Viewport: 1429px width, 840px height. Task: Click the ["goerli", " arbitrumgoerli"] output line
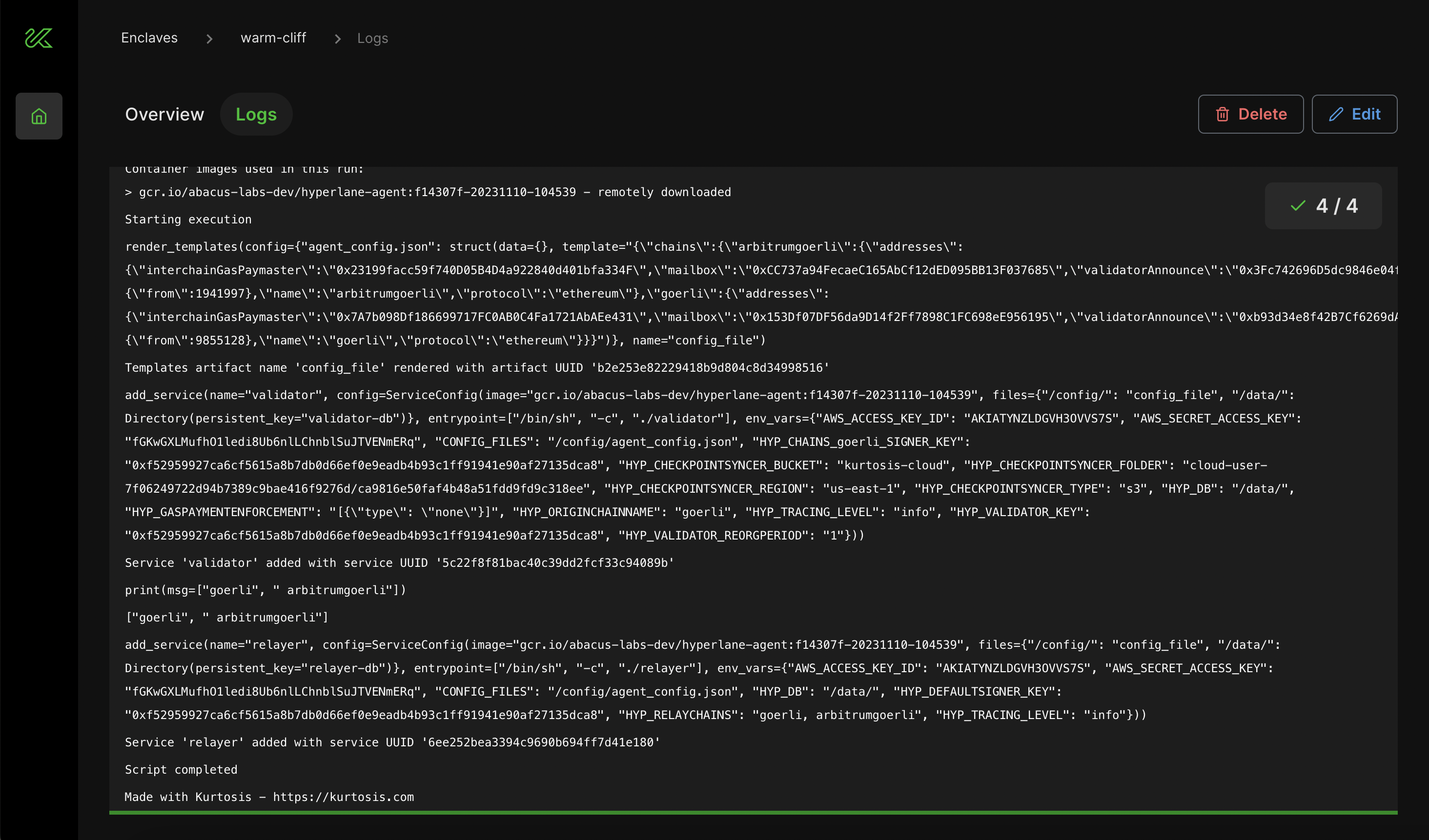(x=227, y=617)
